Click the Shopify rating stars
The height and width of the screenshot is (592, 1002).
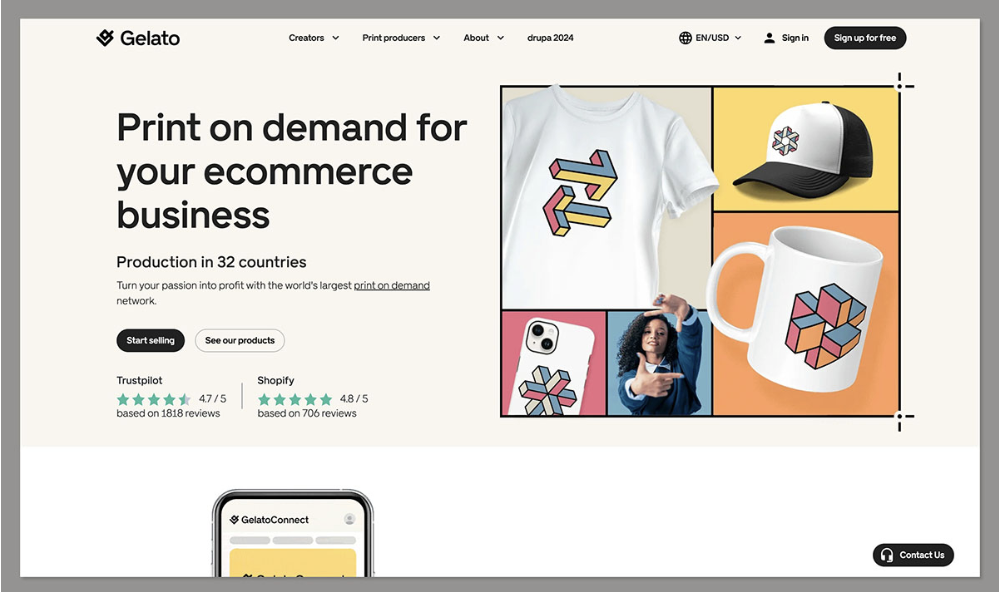295,399
